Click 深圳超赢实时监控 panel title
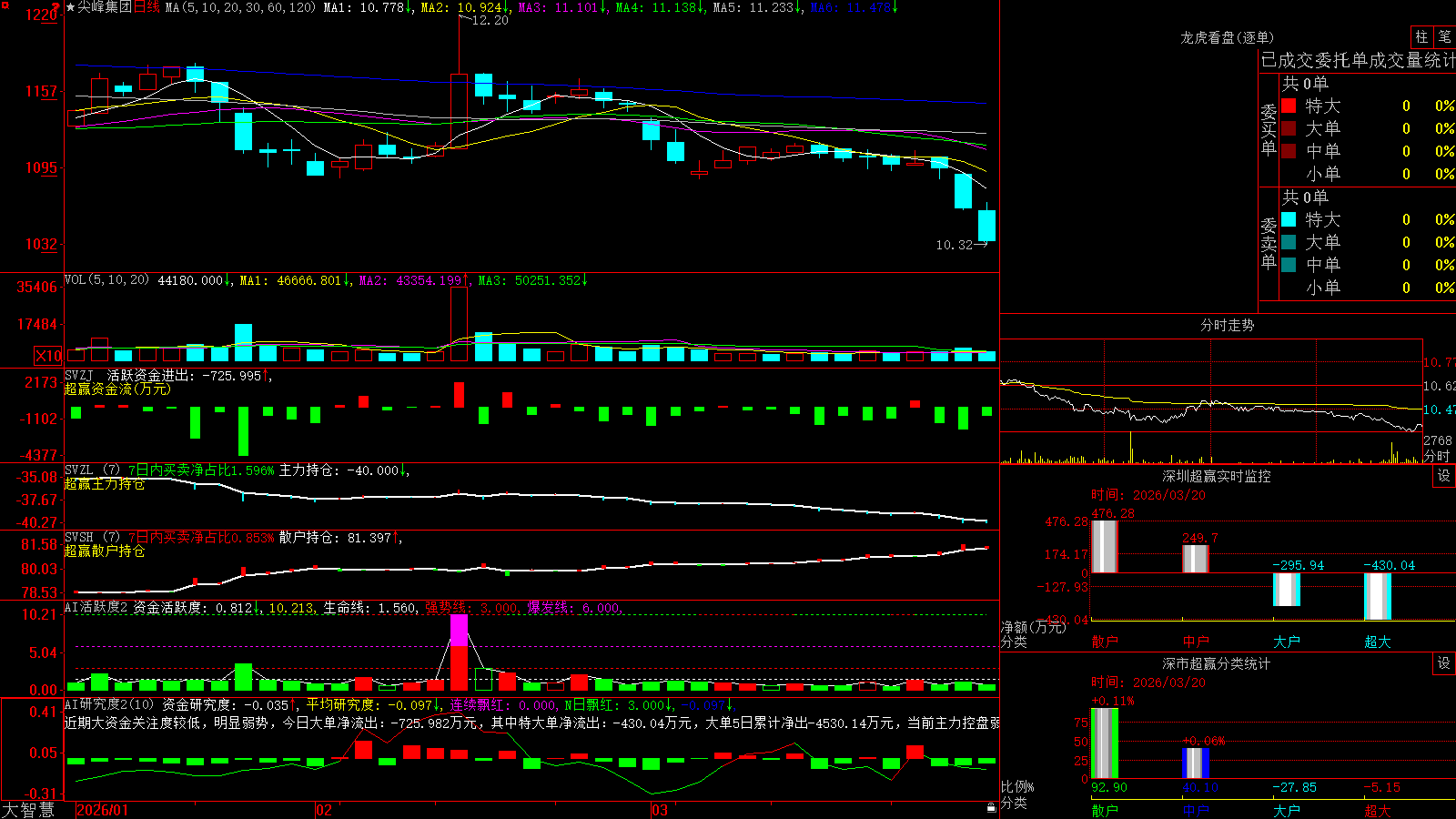Image resolution: width=1456 pixels, height=819 pixels. [1216, 476]
